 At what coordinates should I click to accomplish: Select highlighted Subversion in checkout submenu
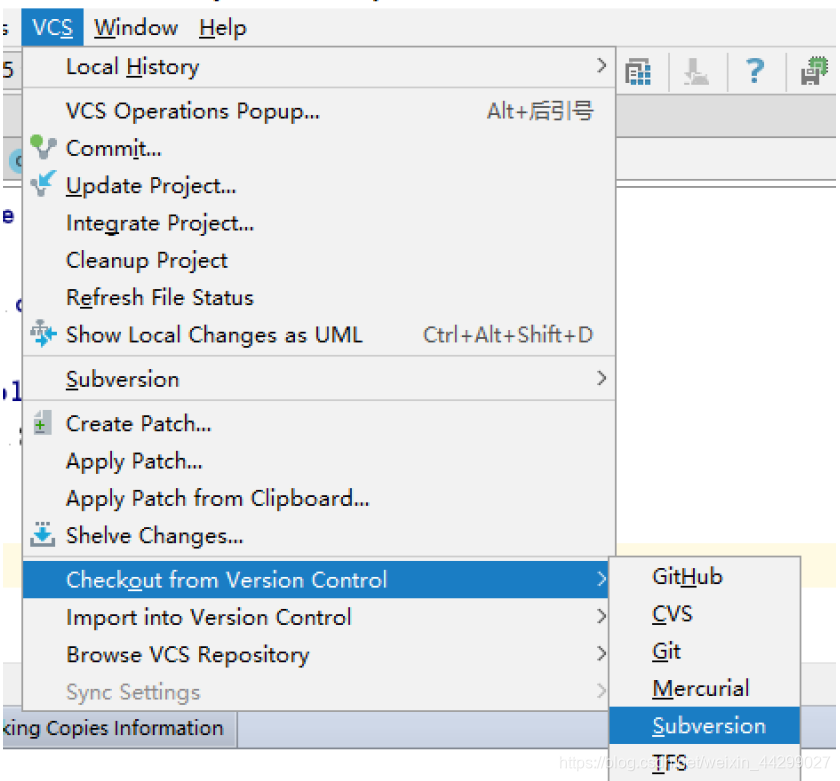[705, 726]
